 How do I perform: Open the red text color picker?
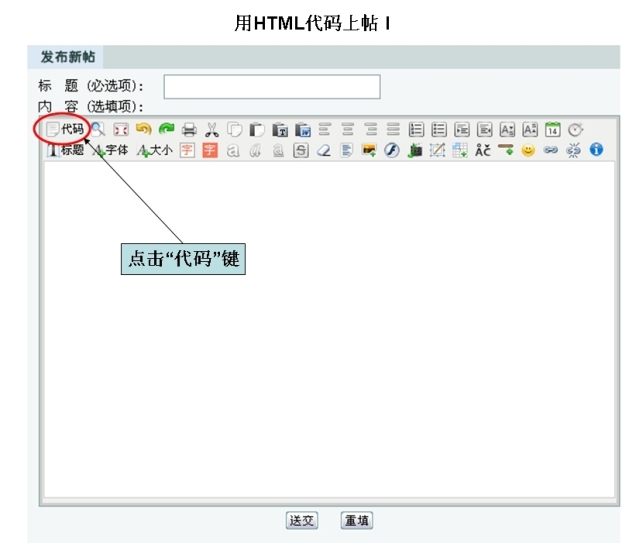click(187, 150)
